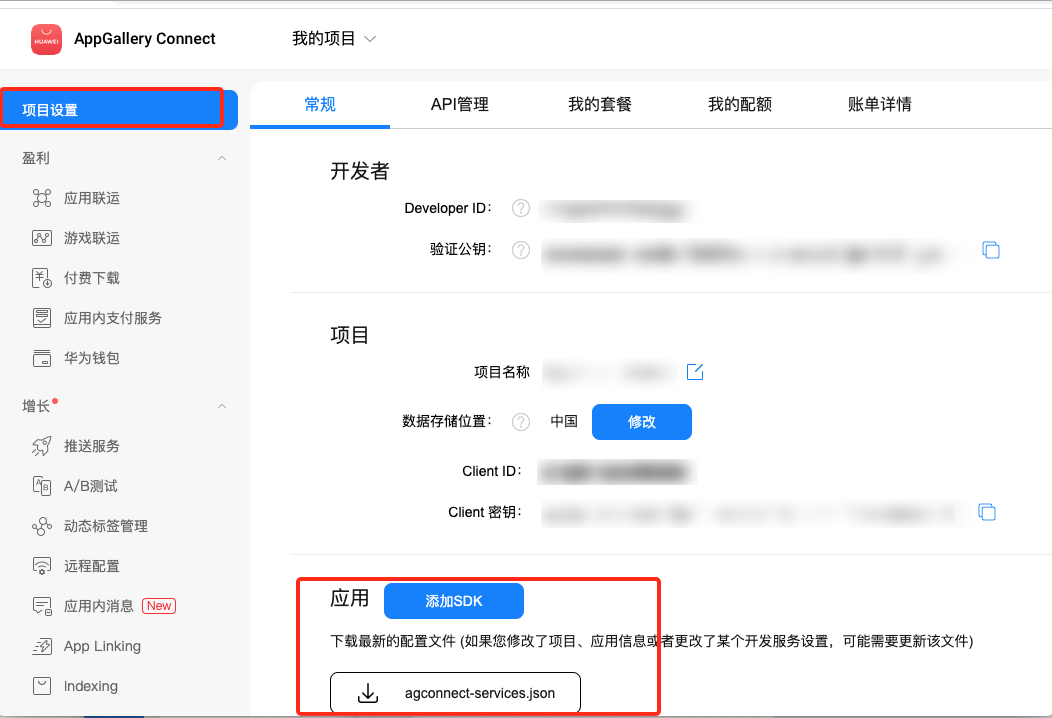Screen dimensions: 1052x718
Task: Click the blurred Developer ID value
Action: [x=616, y=210]
